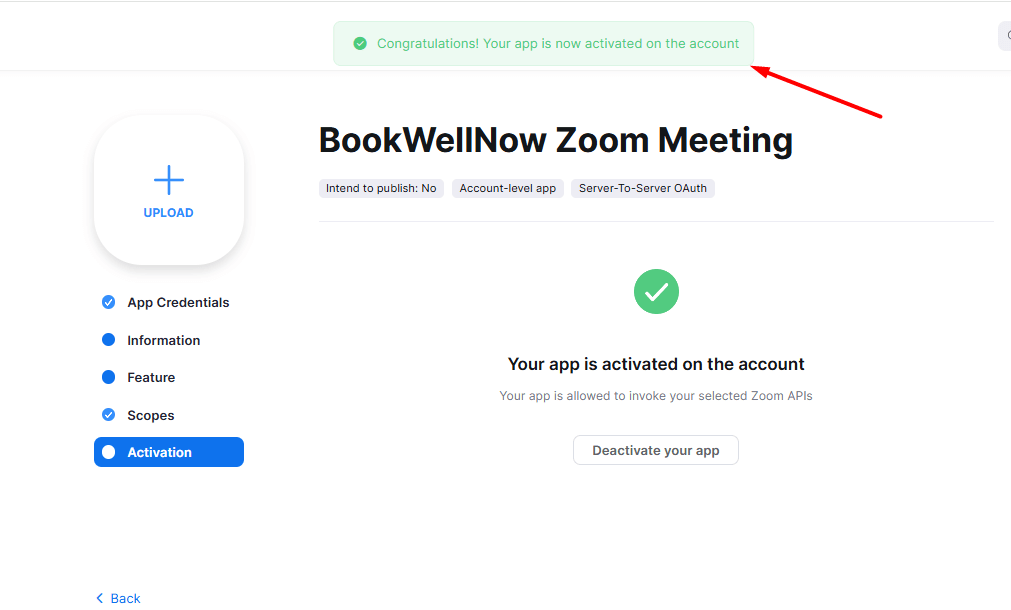The height and width of the screenshot is (610, 1011).
Task: Click the blue plus upload icon
Action: point(169,180)
